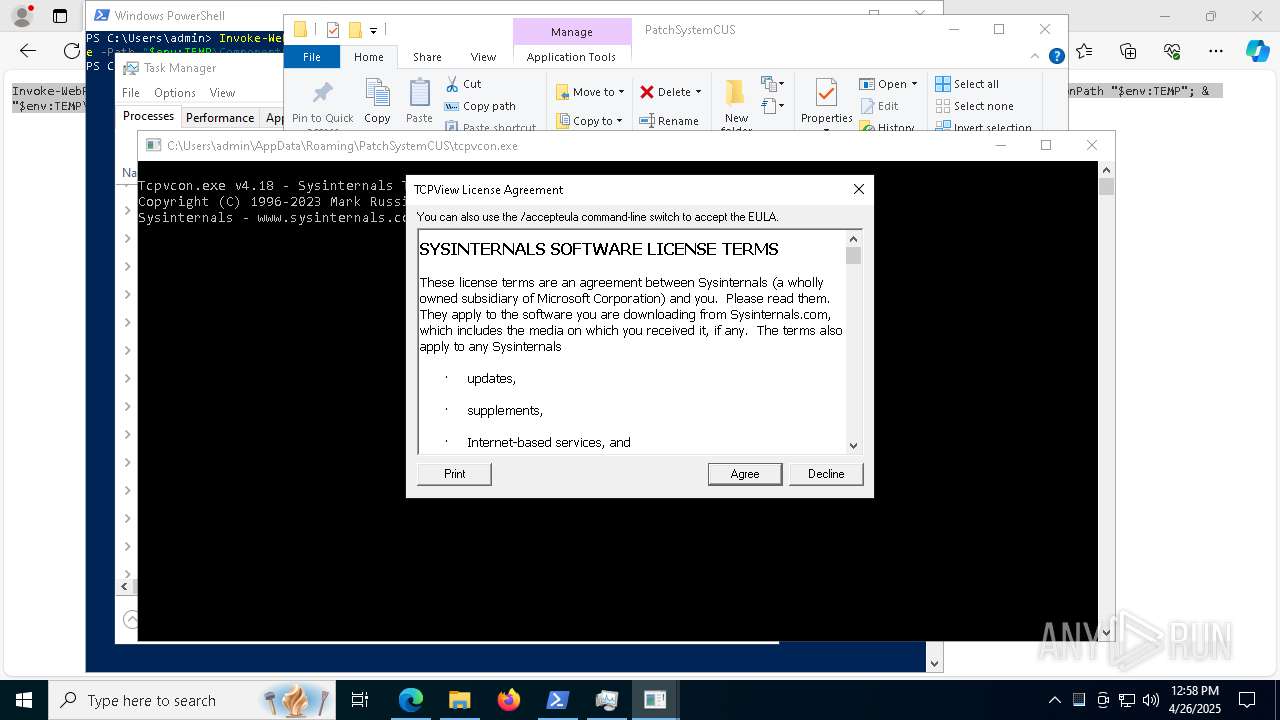Switch to Task Manager taskbar icon

pyautogui.click(x=607, y=700)
